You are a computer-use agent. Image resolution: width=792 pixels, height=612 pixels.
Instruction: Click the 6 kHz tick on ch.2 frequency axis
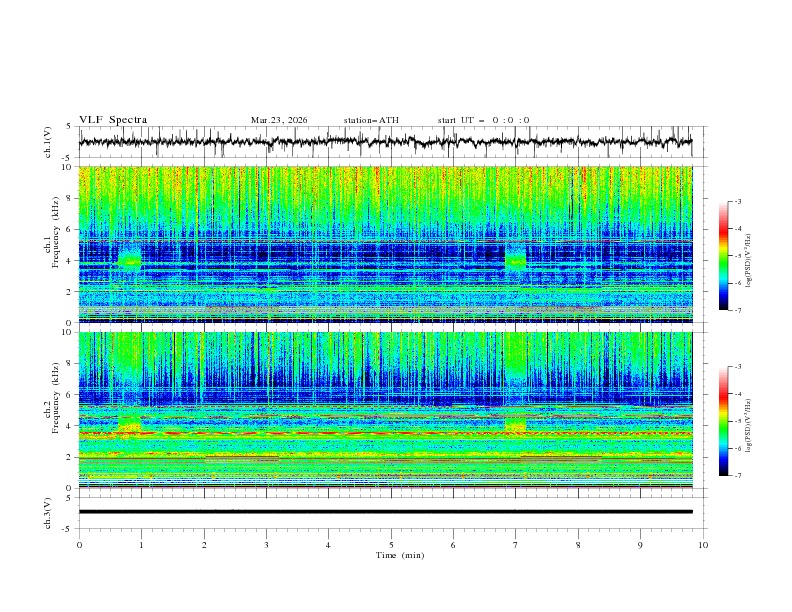(x=70, y=395)
